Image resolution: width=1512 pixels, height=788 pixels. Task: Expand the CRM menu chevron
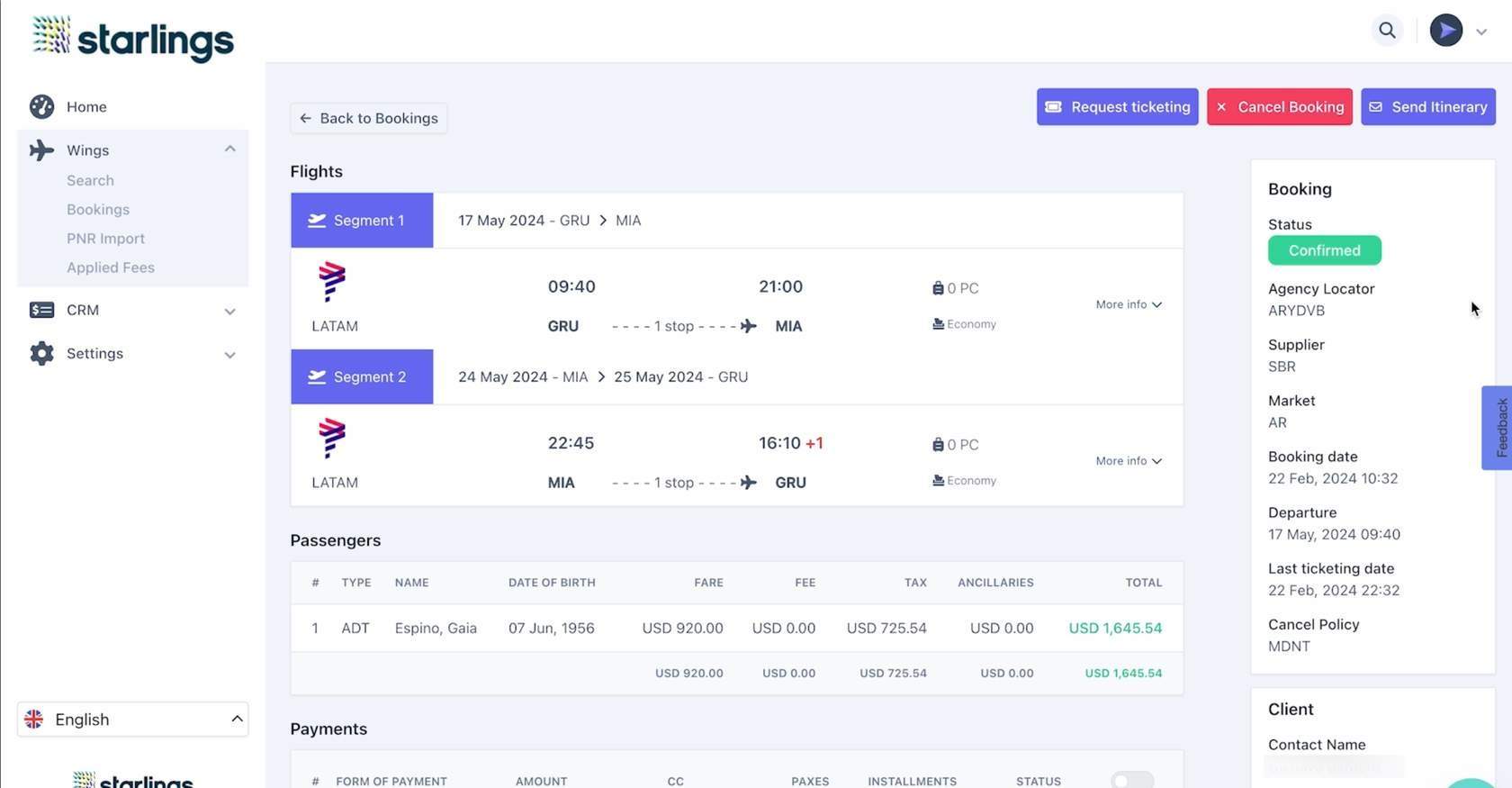point(229,311)
